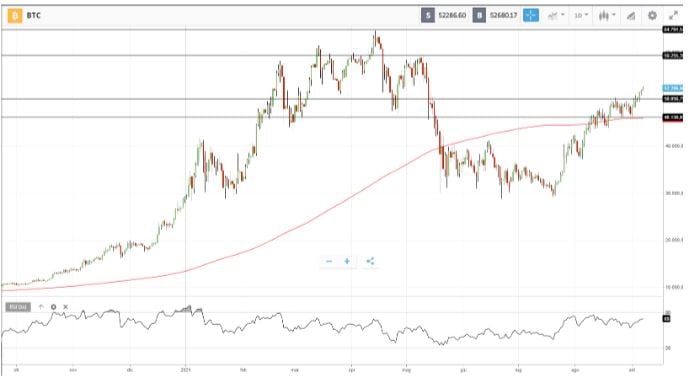Image resolution: width=694 pixels, height=385 pixels.
Task: Open chart settings gear icon
Action: [652, 15]
